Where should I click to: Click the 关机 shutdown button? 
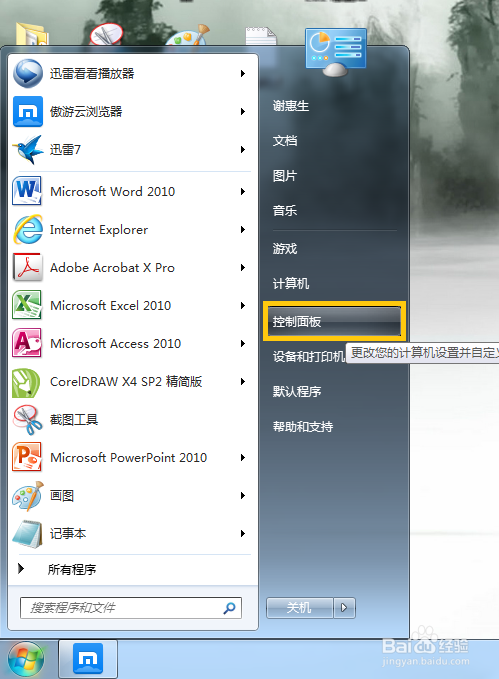299,608
